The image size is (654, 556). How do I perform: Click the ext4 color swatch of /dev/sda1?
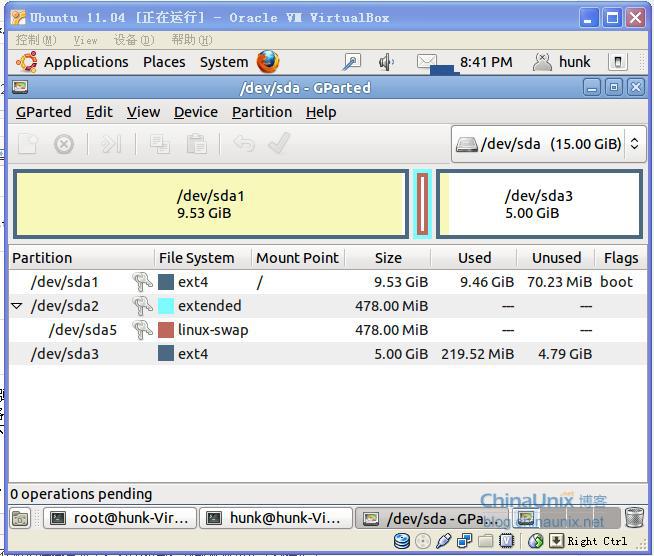point(166,282)
